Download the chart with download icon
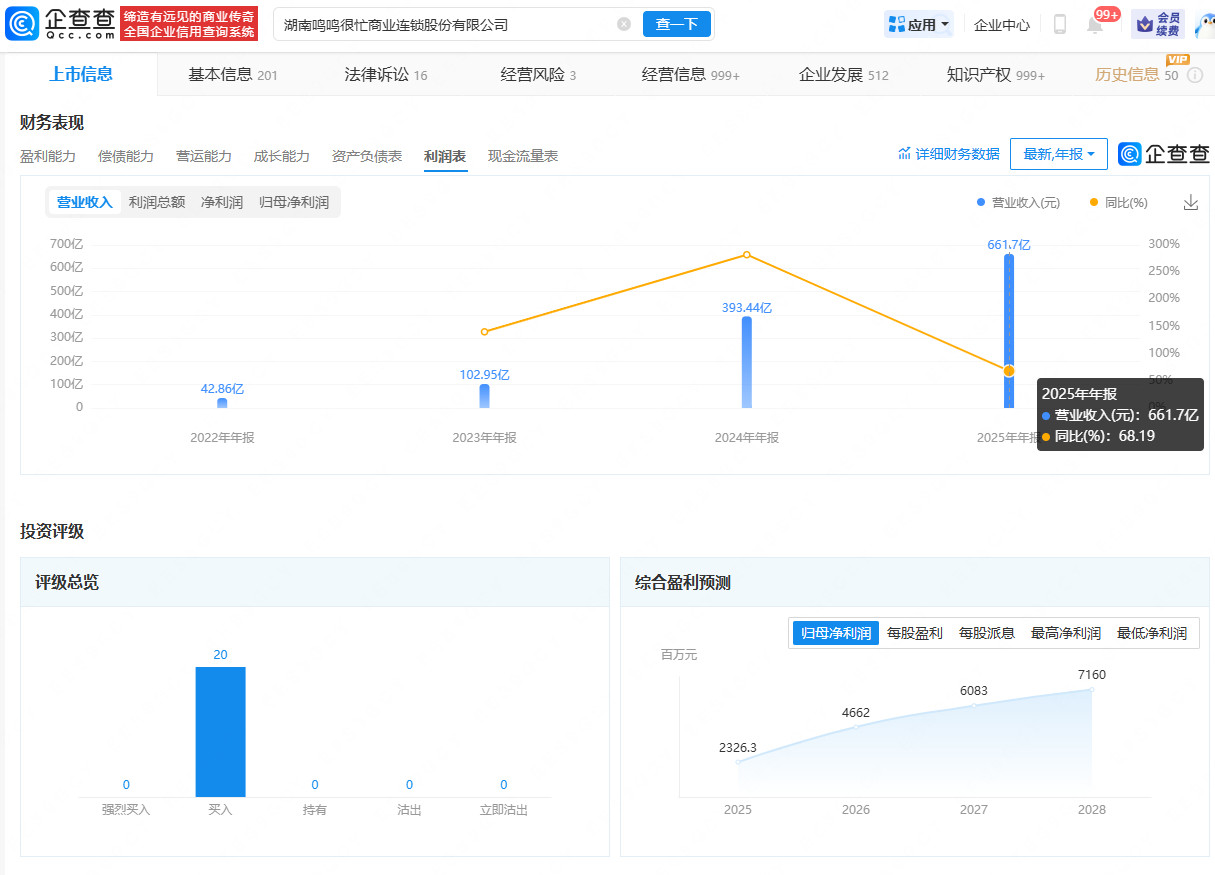This screenshot has width=1215, height=875. (x=1190, y=202)
